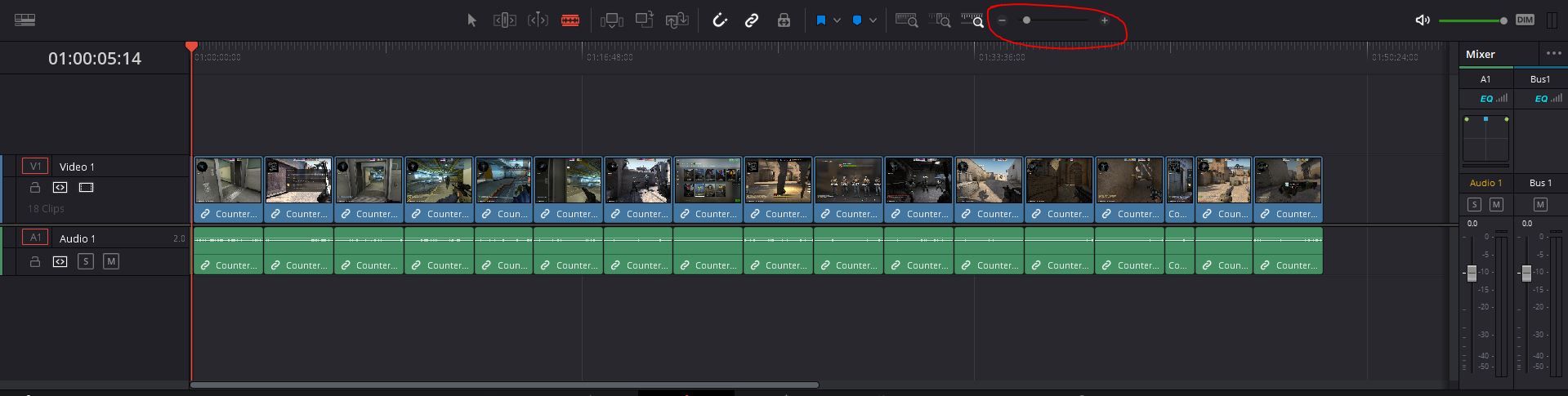The width and height of the screenshot is (1568, 396).
Task: Lock the Video 1 track
Action: click(34, 188)
